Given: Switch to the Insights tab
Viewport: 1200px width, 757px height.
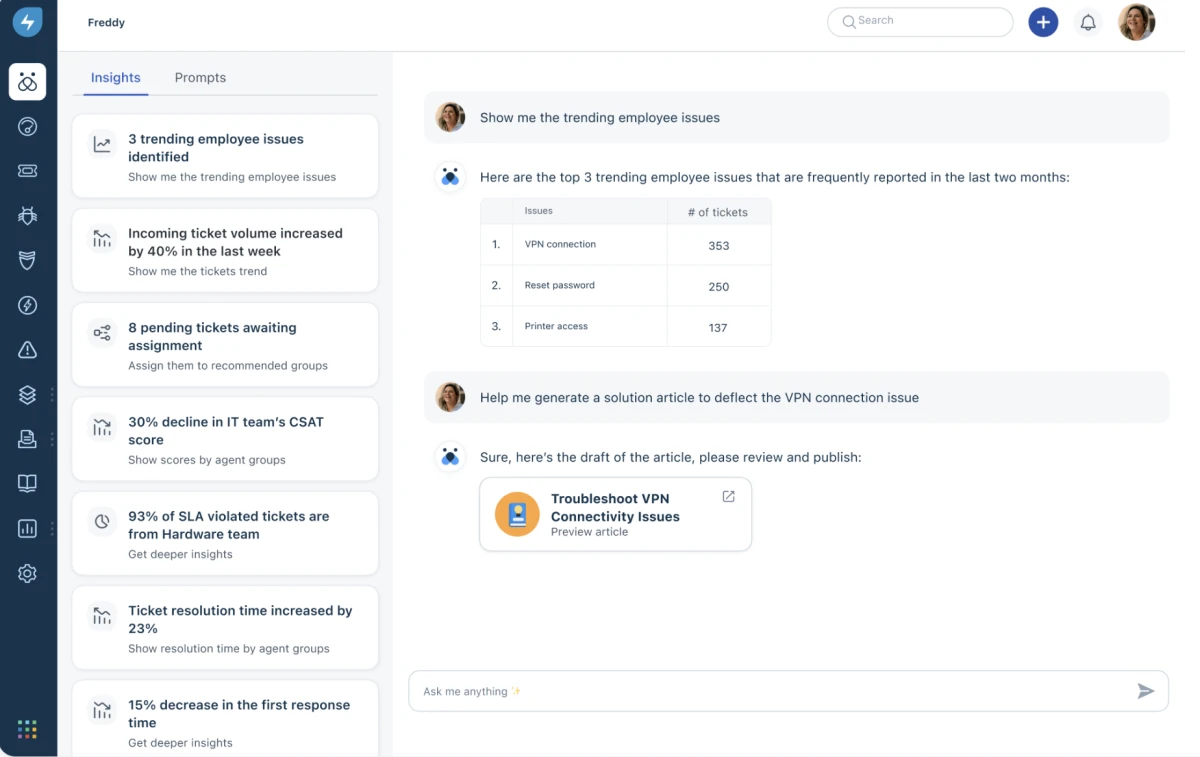Looking at the screenshot, I should (x=116, y=77).
